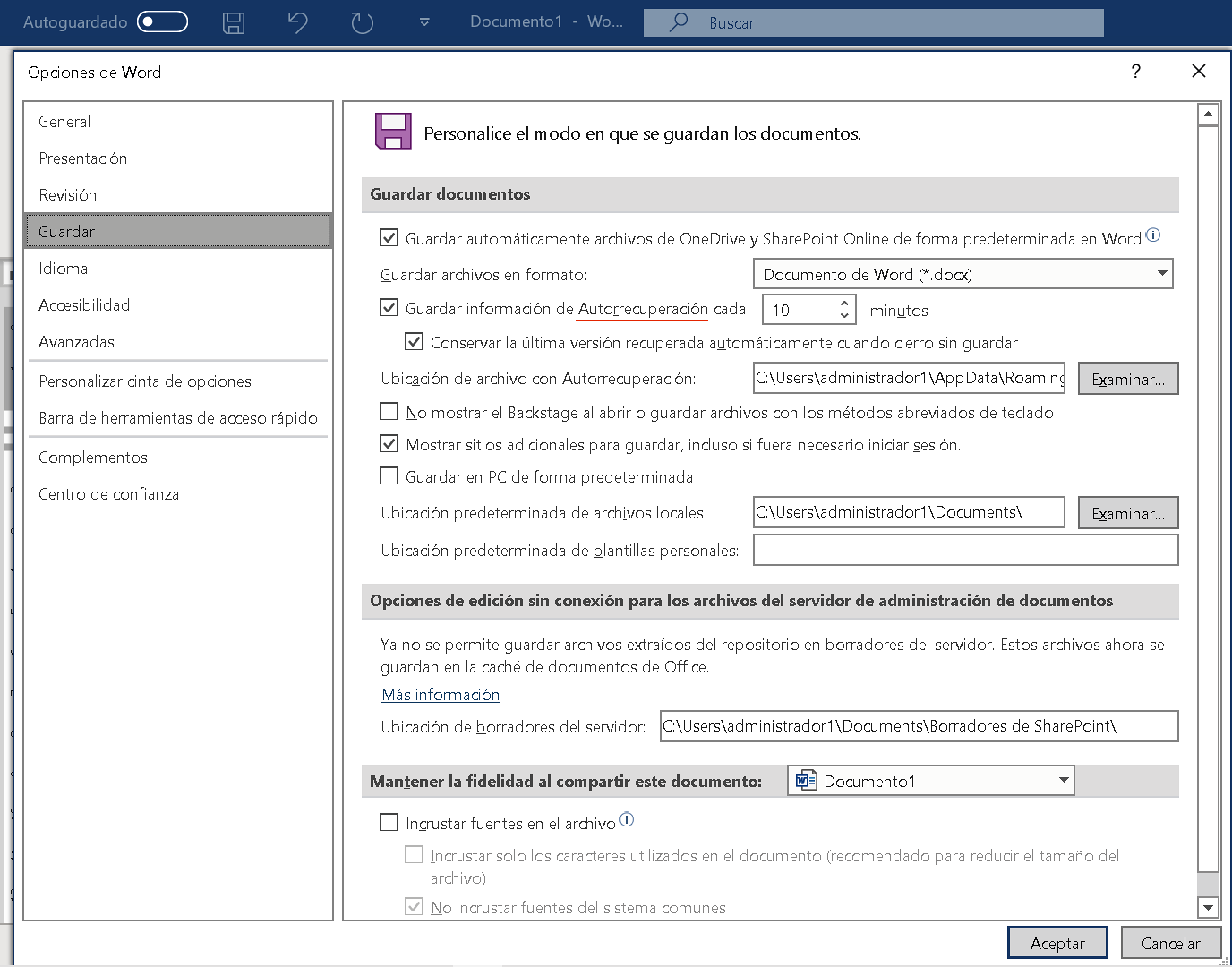The height and width of the screenshot is (967, 1232).
Task: Open the Complementos category
Action: 178,458
